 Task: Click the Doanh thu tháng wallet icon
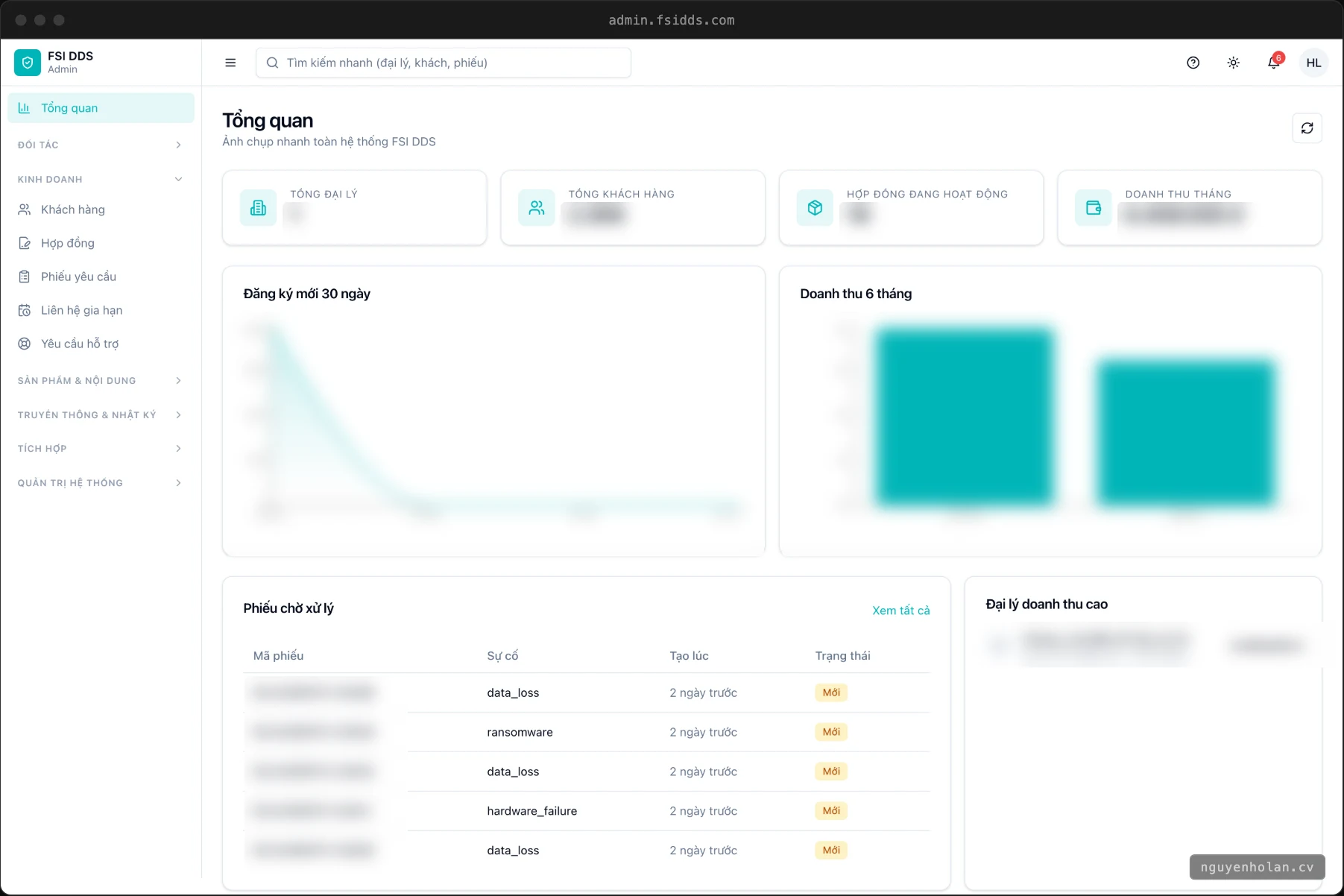pyautogui.click(x=1094, y=207)
